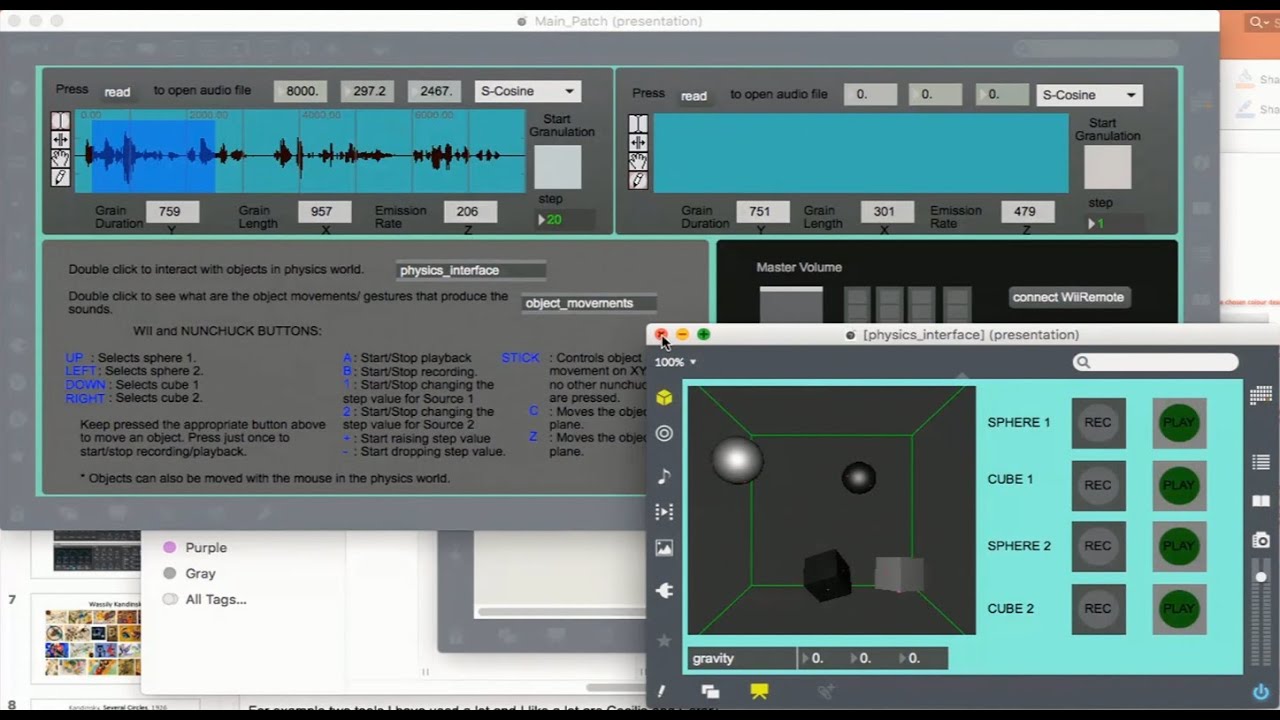Toggle Start Granulation for the right source
The image size is (1280, 720).
(x=1108, y=168)
